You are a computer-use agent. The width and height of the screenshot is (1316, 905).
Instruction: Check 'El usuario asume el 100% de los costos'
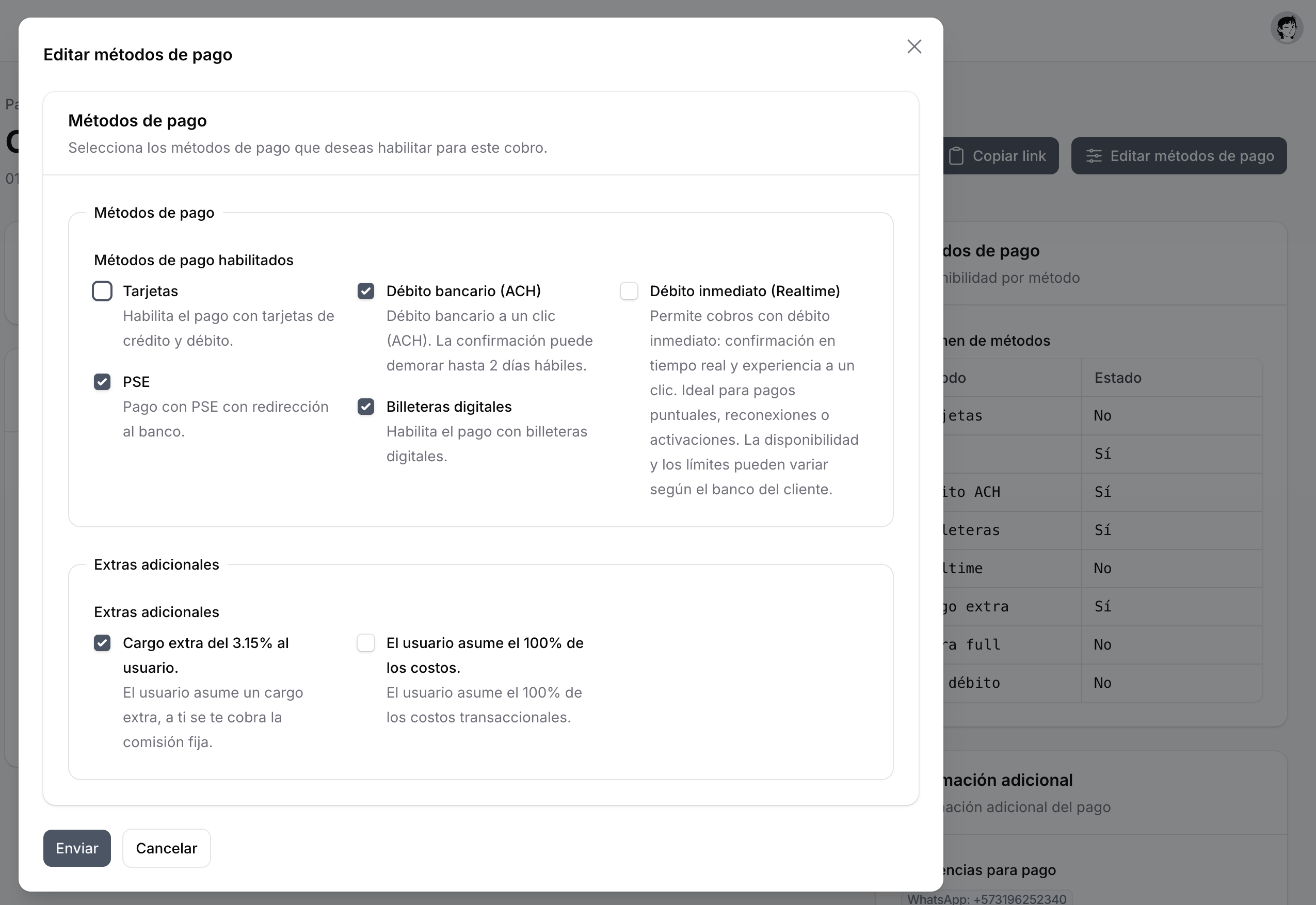[x=366, y=643]
